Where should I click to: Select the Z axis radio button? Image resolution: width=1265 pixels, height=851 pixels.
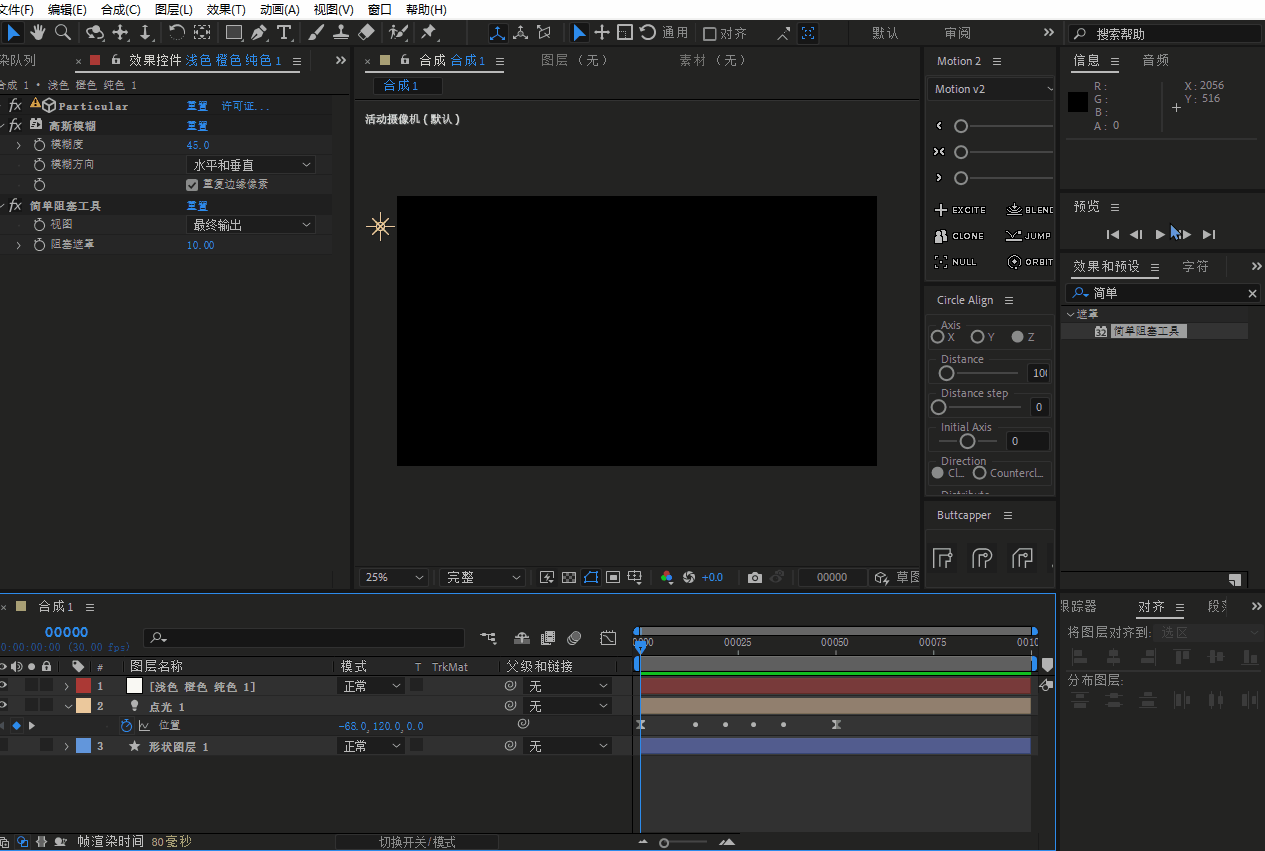tap(1017, 337)
